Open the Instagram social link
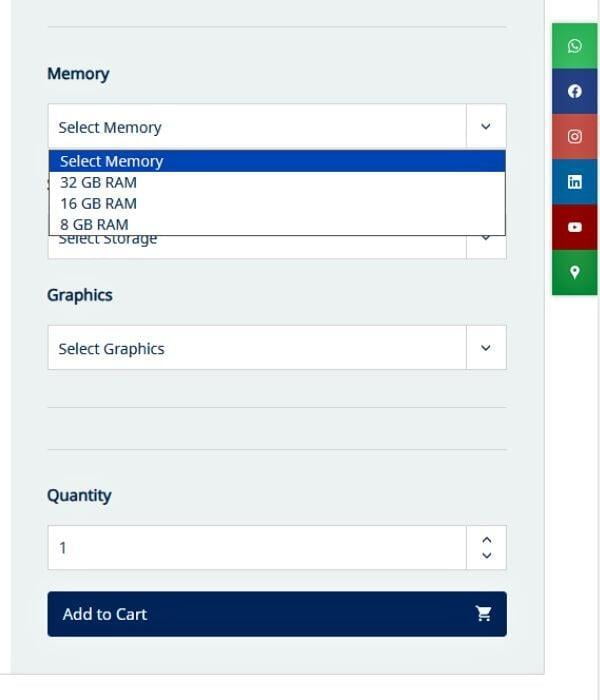 tap(574, 137)
